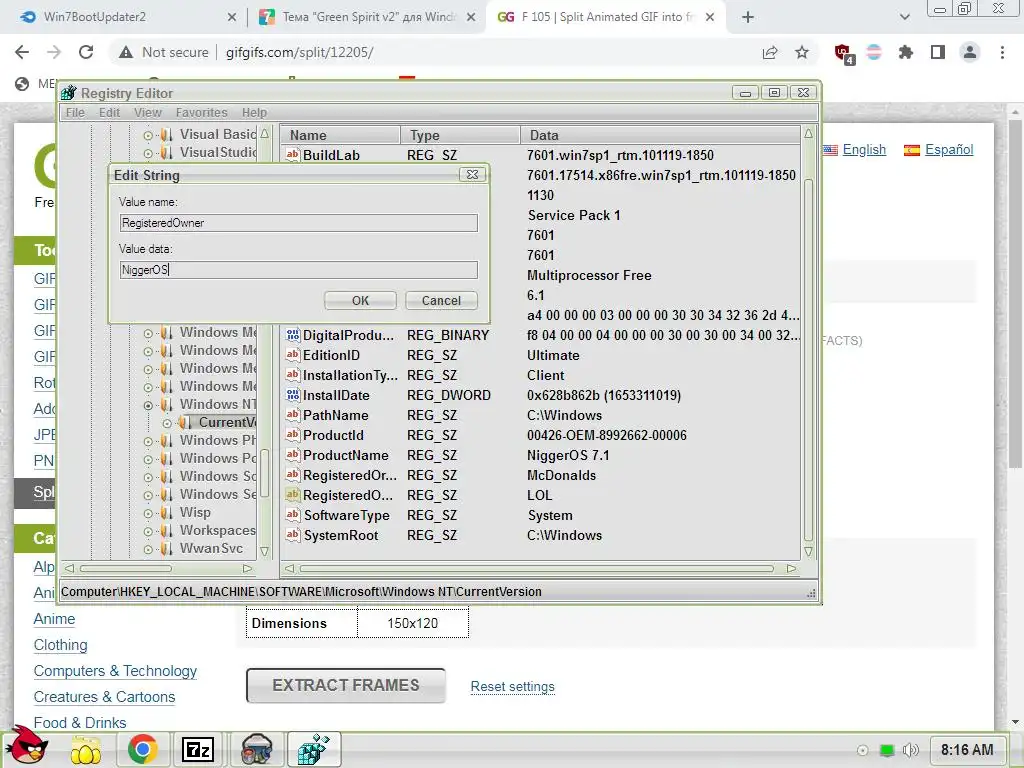Expand the Wisp tree node

(x=148, y=513)
